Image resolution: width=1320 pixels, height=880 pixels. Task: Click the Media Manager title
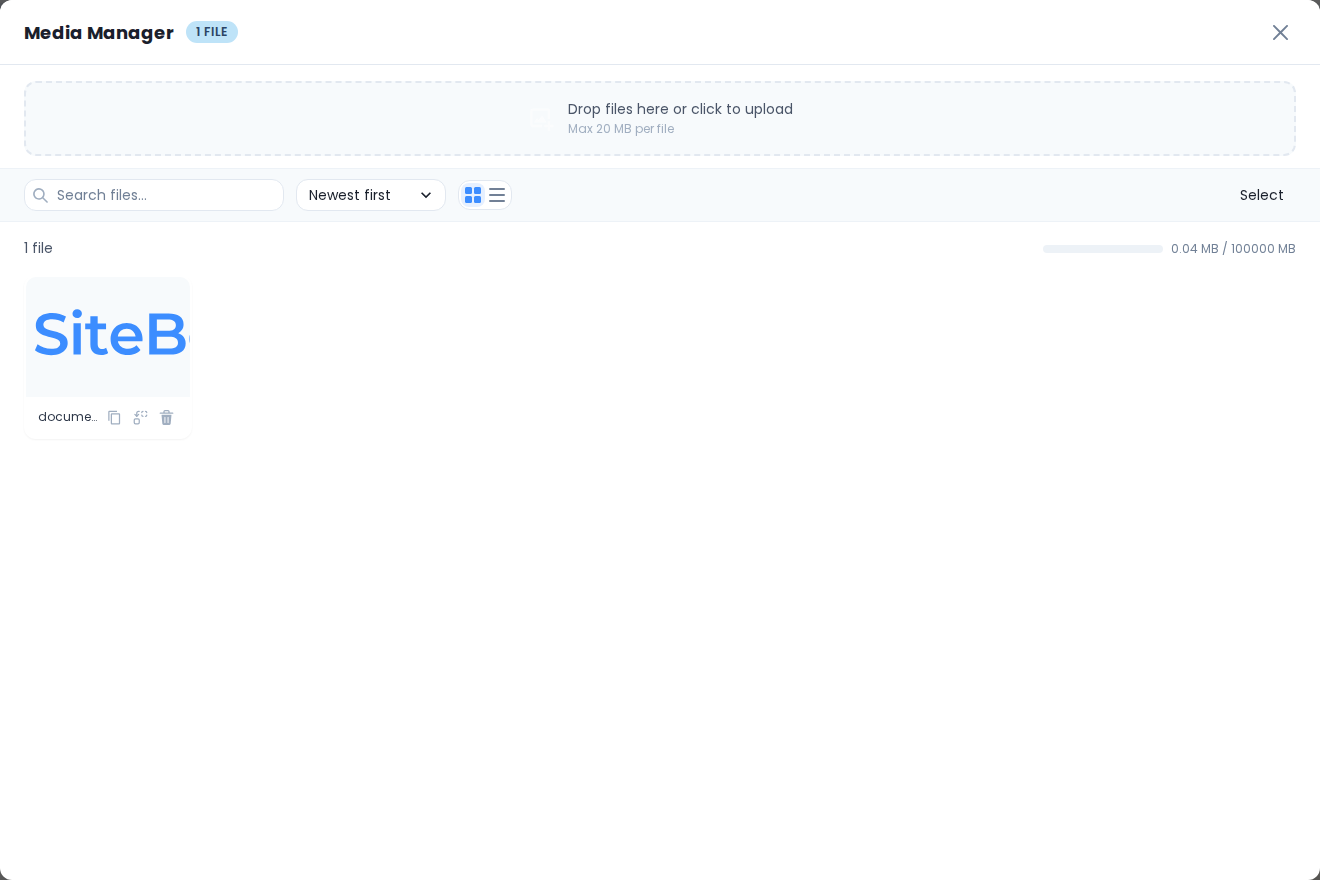tap(99, 32)
